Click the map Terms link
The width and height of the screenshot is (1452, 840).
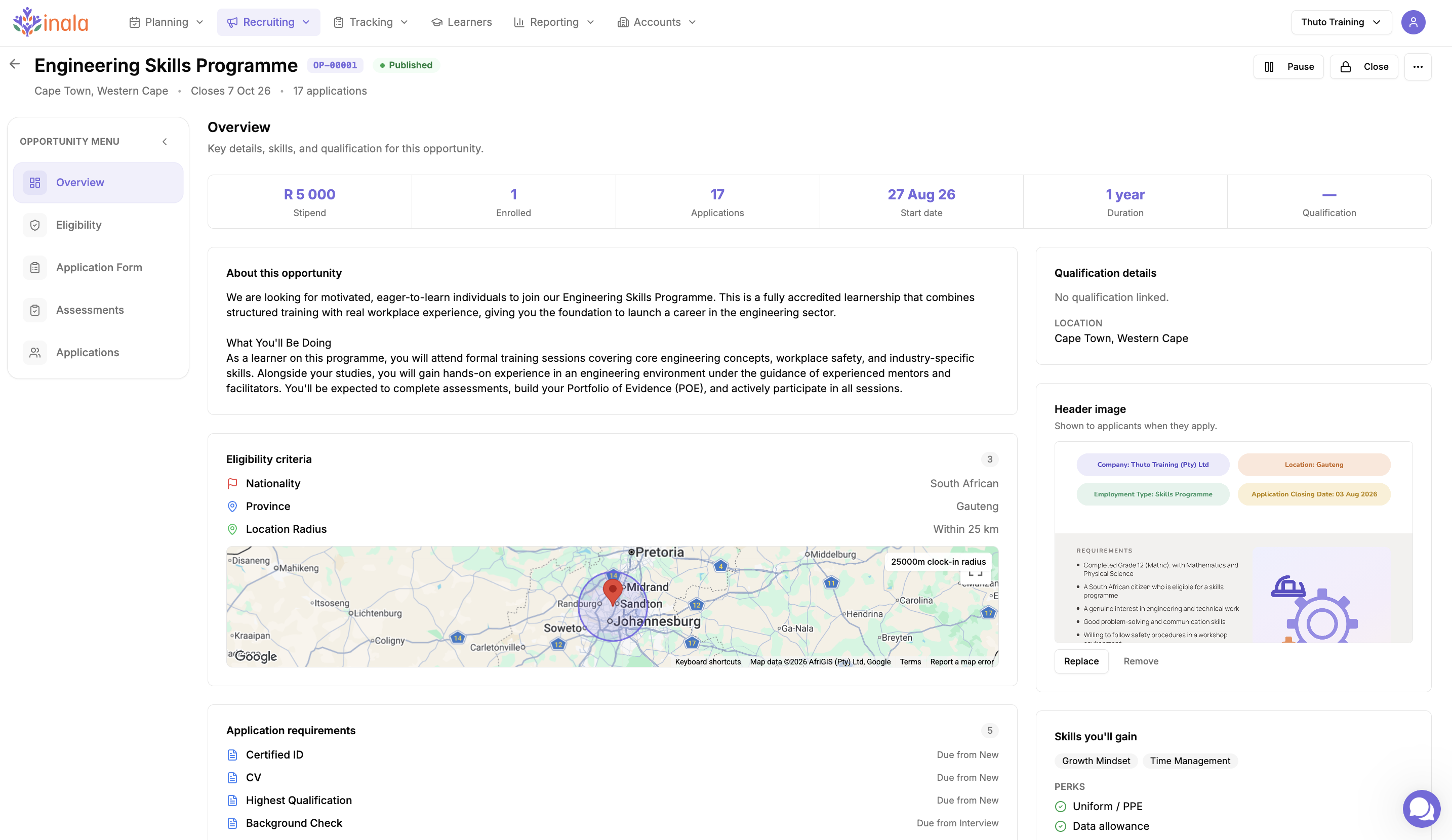point(910,661)
